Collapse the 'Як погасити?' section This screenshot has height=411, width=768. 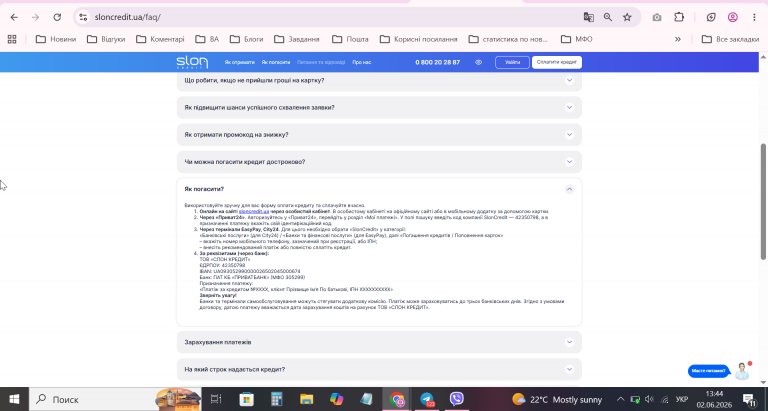tap(569, 189)
